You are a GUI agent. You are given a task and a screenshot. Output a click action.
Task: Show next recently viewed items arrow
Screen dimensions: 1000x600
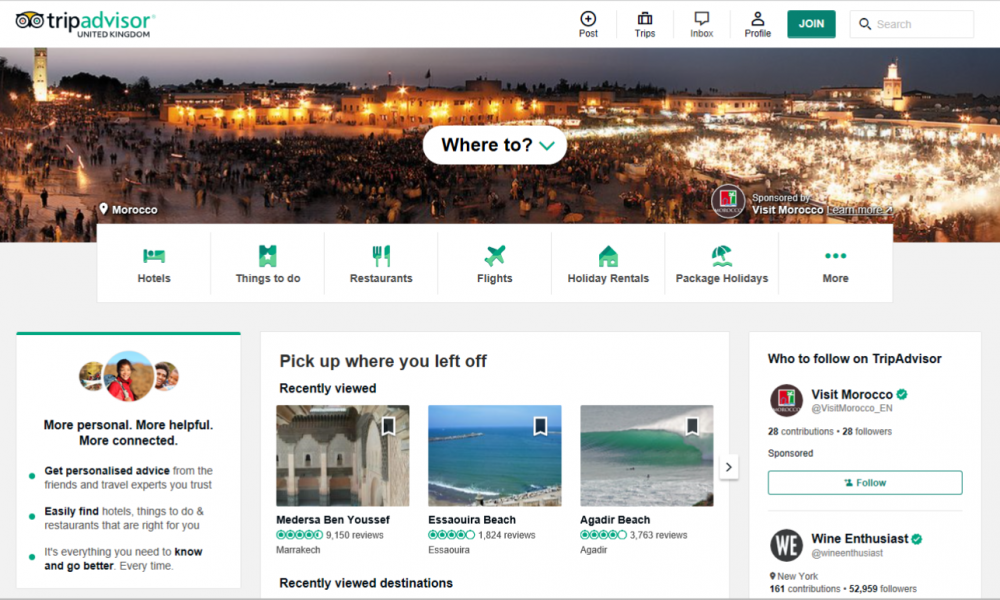pos(729,467)
